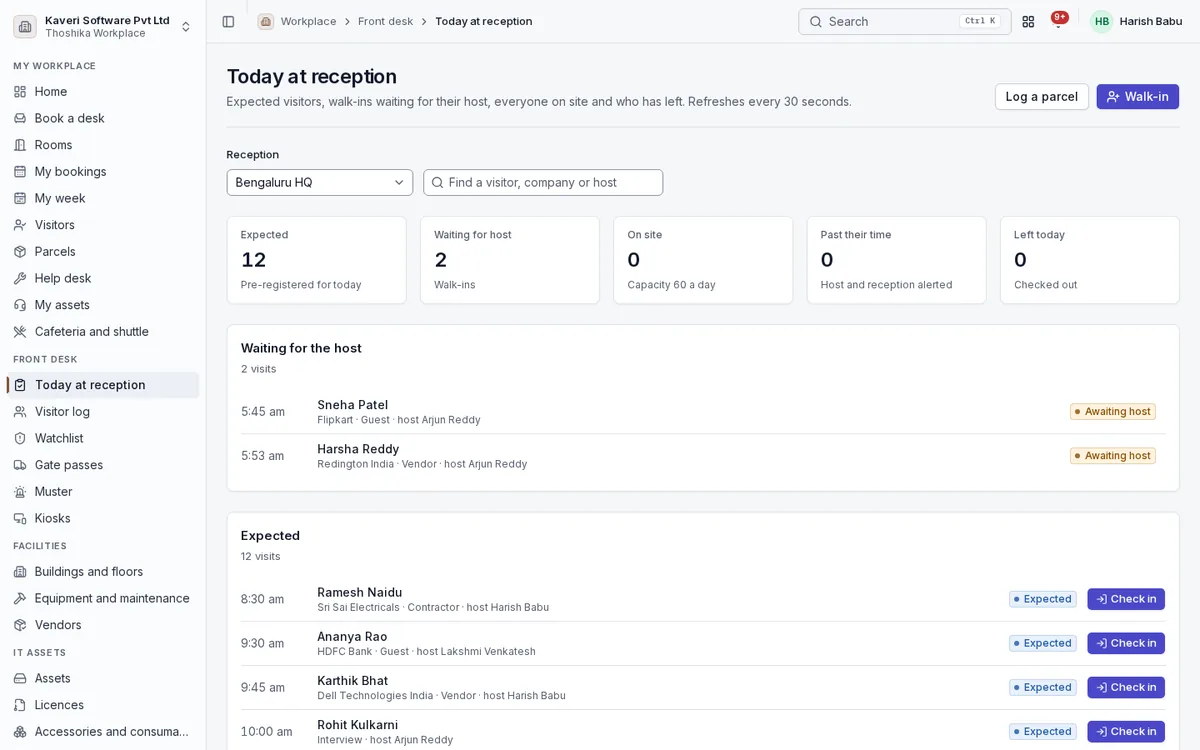
Task: Click the Gate passes icon
Action: pos(20,465)
